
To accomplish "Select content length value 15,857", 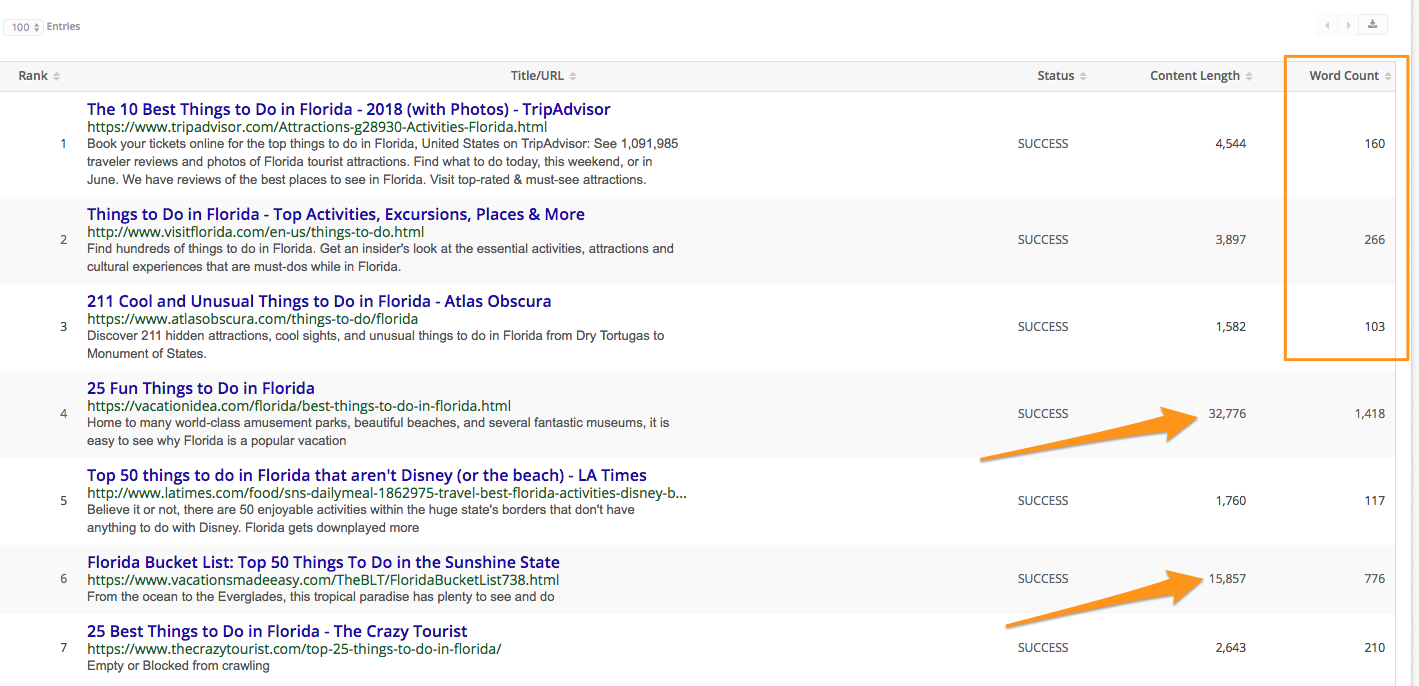I will [1227, 579].
